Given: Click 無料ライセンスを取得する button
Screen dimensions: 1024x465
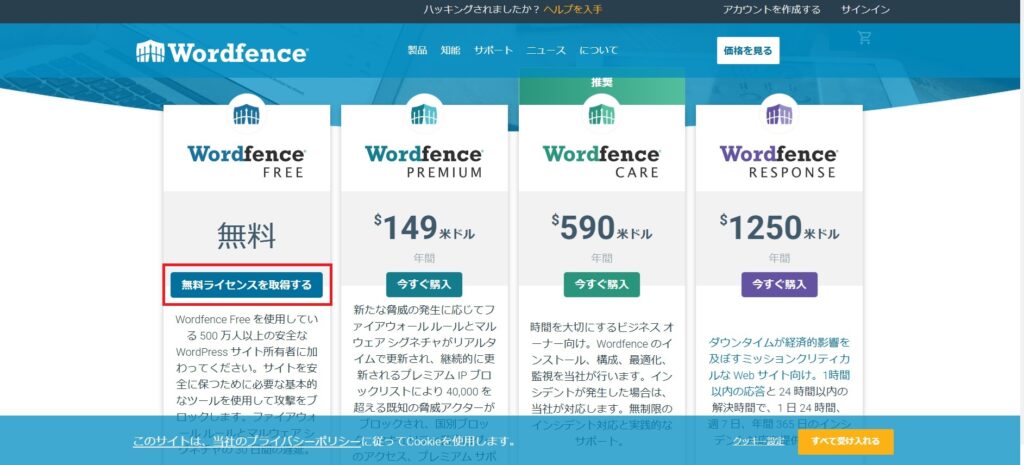Looking at the screenshot, I should point(247,285).
